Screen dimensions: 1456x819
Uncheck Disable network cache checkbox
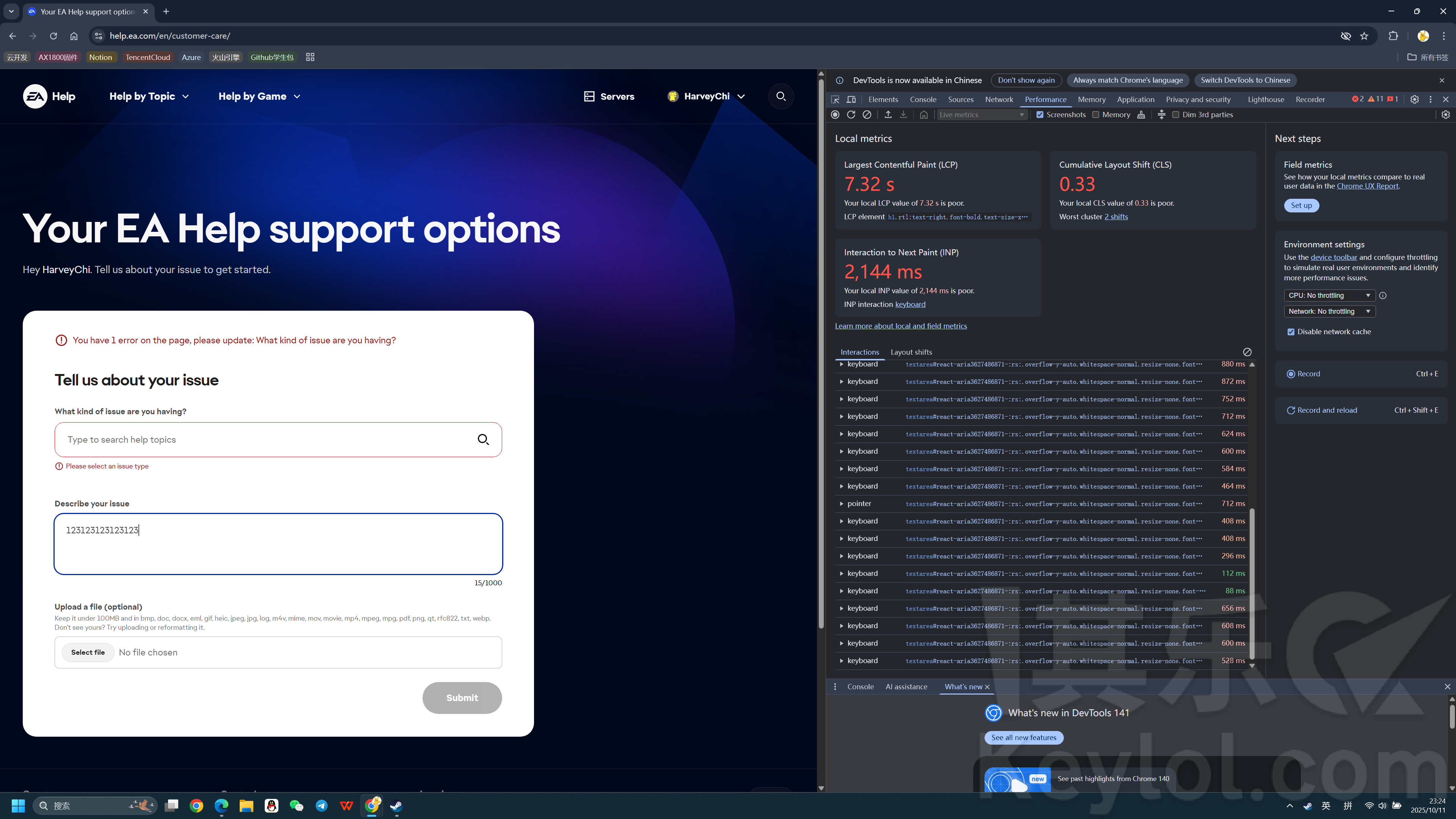point(1291,332)
